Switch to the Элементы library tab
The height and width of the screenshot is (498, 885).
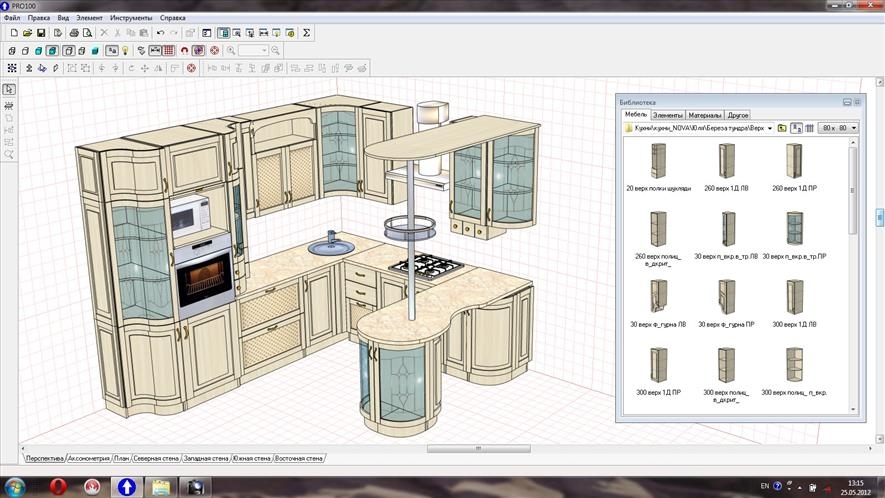click(x=668, y=115)
